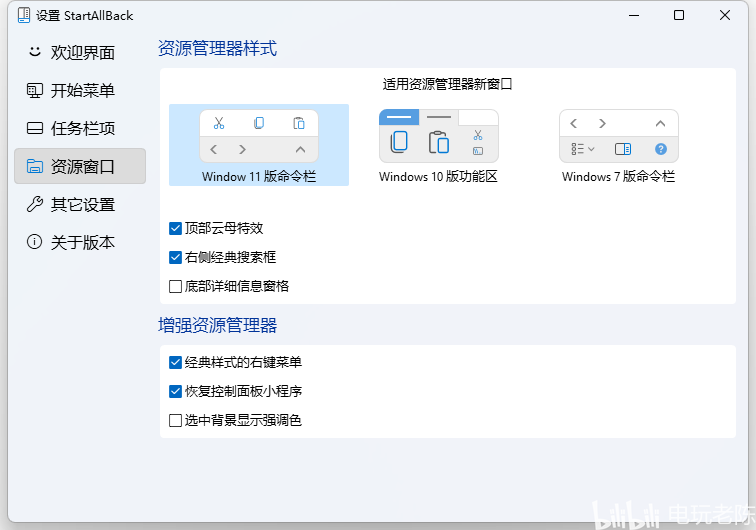Open the 欢迎界面 sidebar page
756x530 pixels.
[80, 53]
